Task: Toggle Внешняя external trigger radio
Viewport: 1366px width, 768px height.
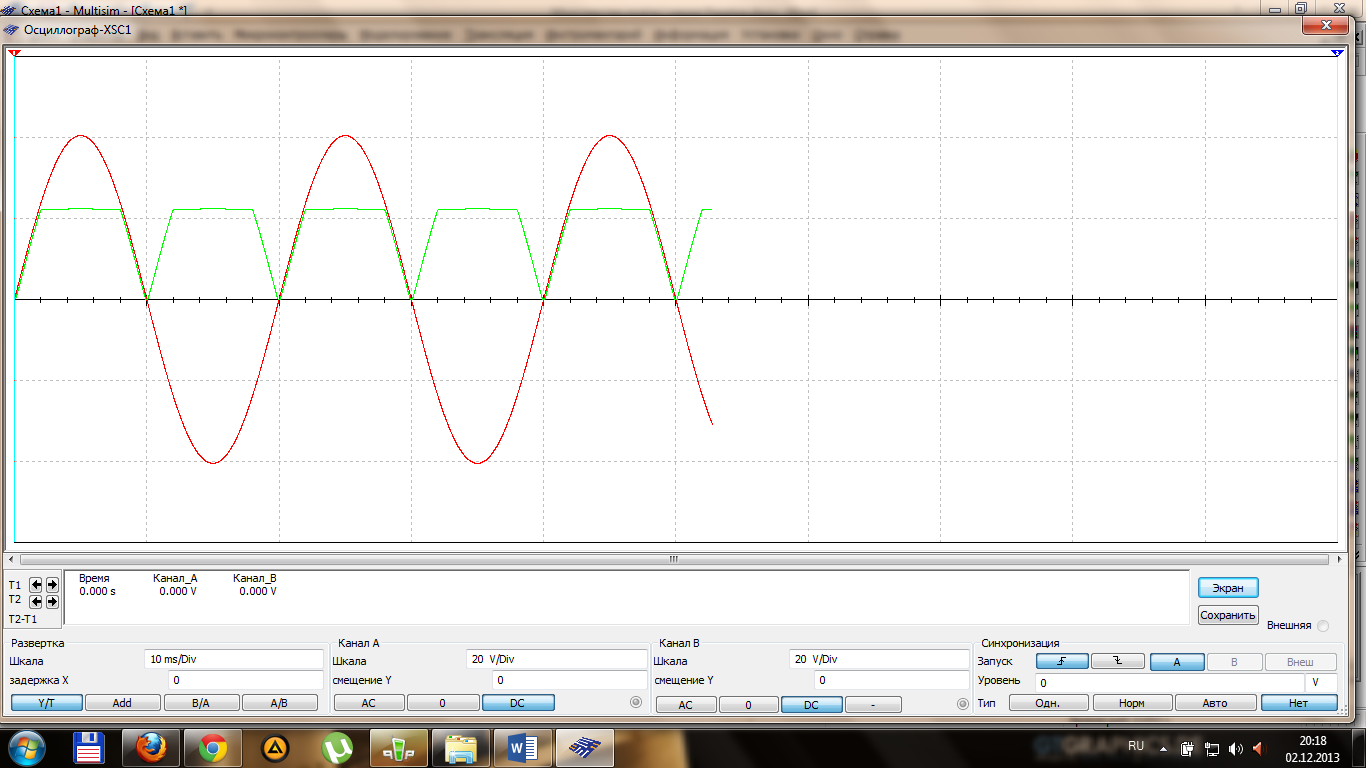Action: click(1323, 626)
